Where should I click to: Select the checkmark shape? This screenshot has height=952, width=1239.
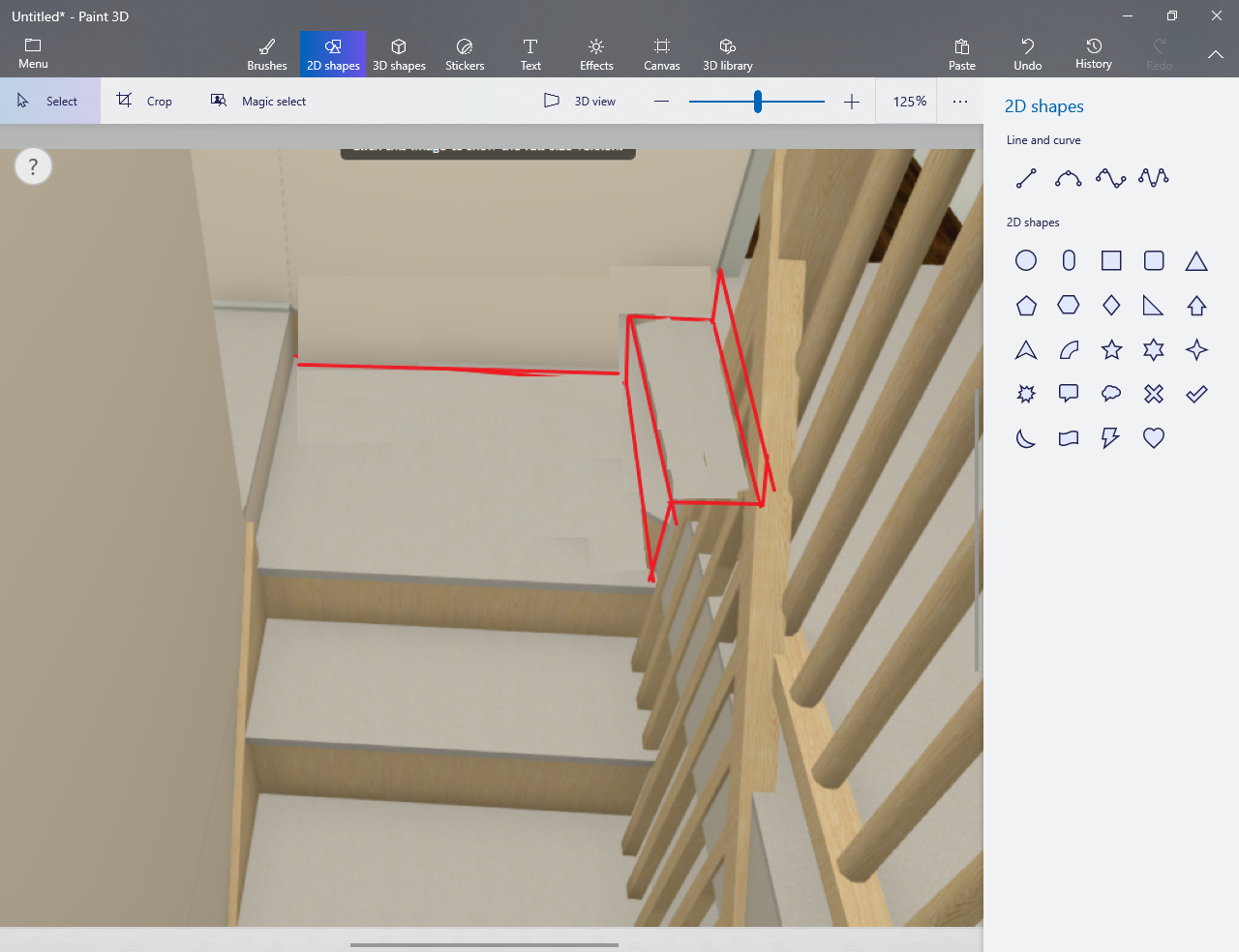tap(1196, 394)
